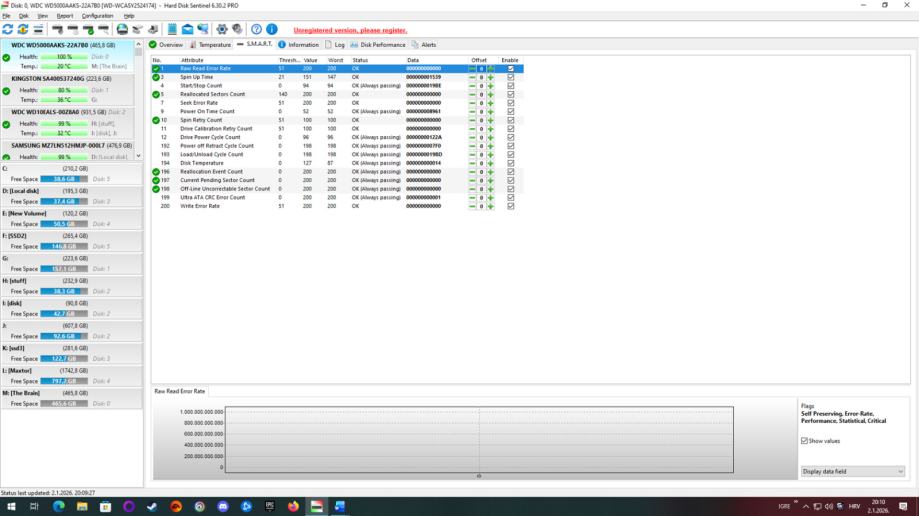
Task: Click minus offset for Write Error Rate
Action: [x=472, y=206]
